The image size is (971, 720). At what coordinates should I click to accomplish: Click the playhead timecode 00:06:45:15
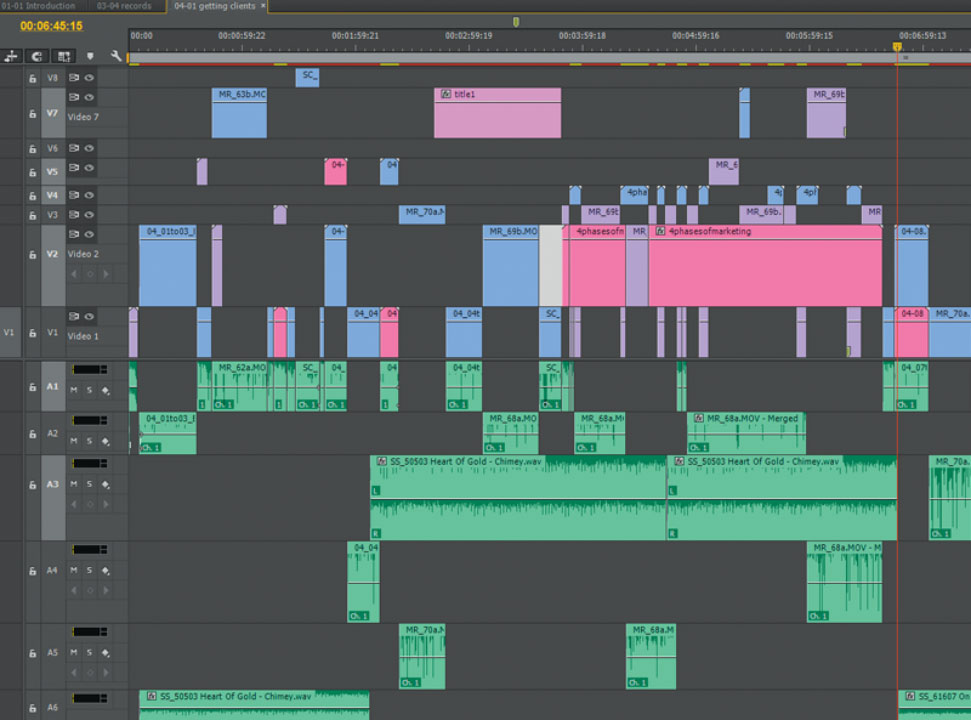pos(51,26)
